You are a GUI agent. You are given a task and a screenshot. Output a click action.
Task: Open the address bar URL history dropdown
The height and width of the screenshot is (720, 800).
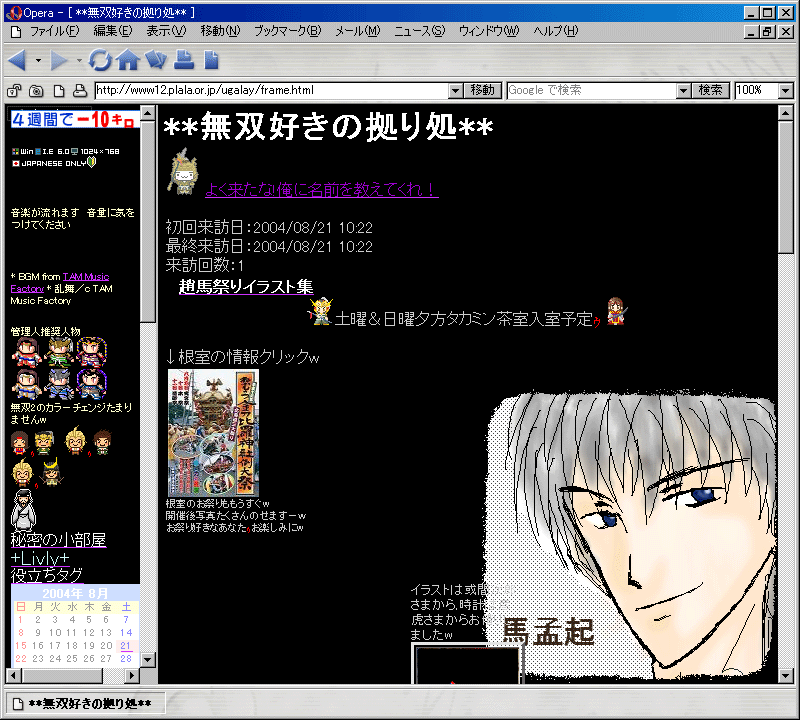(x=456, y=91)
